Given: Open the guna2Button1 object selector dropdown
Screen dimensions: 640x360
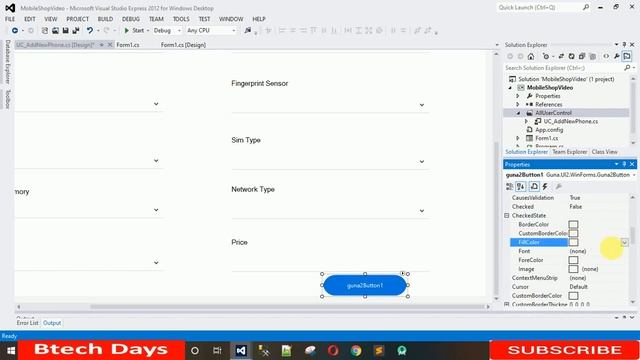Looking at the screenshot, I should [634, 175].
